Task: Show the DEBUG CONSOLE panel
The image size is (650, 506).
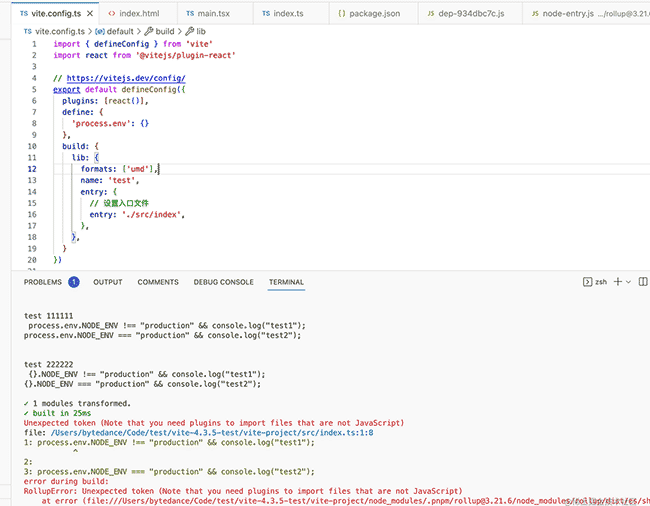Action: point(223,282)
